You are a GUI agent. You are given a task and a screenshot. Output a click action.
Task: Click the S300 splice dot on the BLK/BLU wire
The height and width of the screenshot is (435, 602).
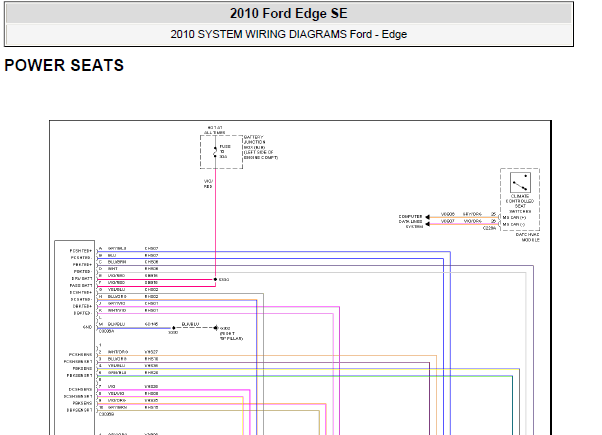(174, 328)
